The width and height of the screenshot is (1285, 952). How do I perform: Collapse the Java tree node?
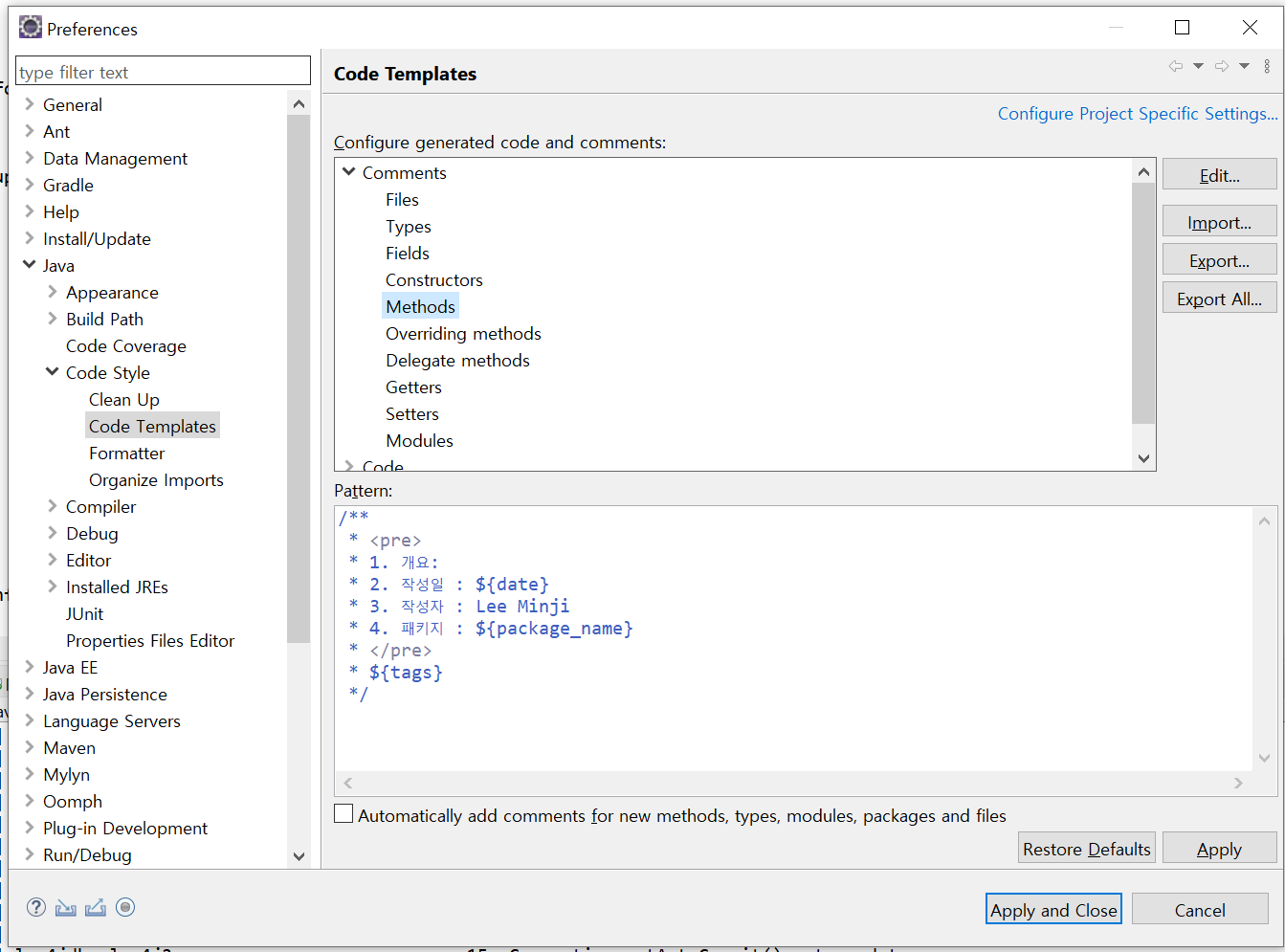[x=30, y=265]
